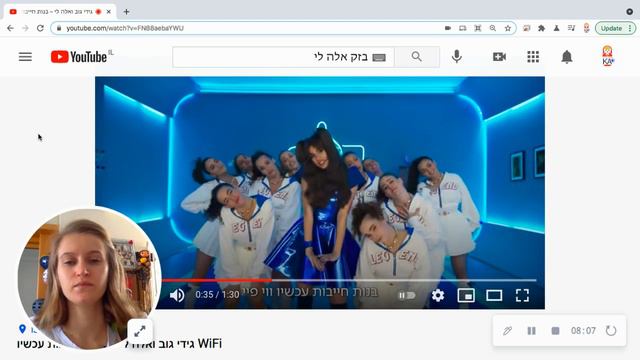Click the camera icon in the address bar
This screenshot has width=640, height=360.
[448, 28]
